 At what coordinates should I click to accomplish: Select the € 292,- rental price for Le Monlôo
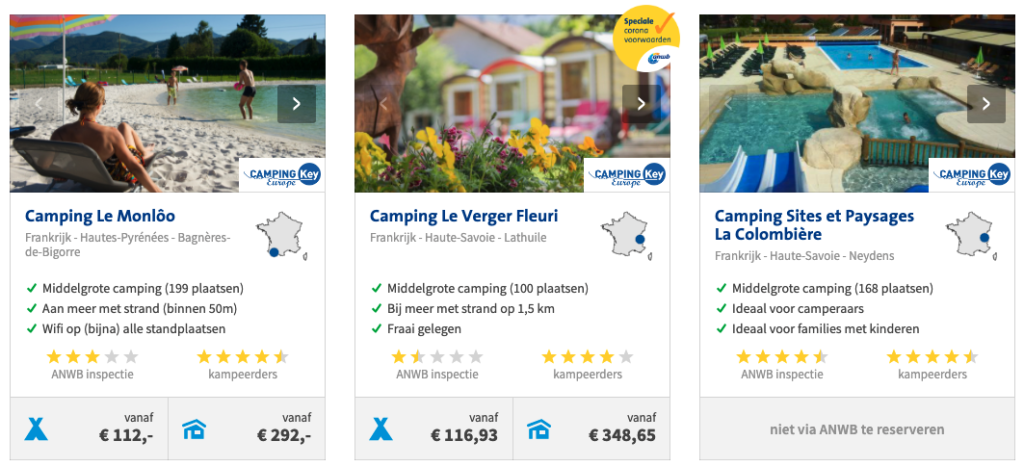click(x=284, y=435)
